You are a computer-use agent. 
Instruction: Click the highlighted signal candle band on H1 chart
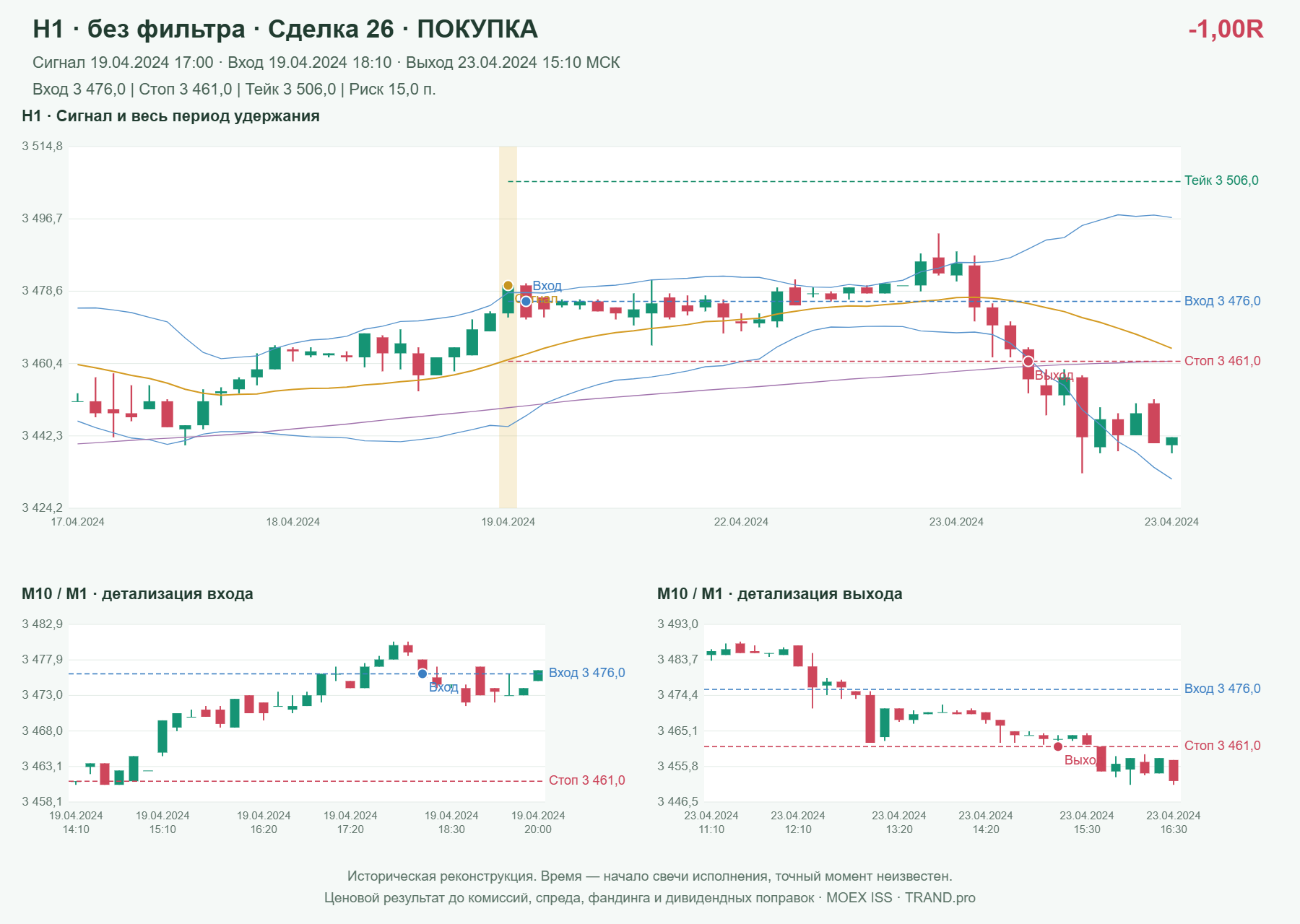[x=508, y=327]
